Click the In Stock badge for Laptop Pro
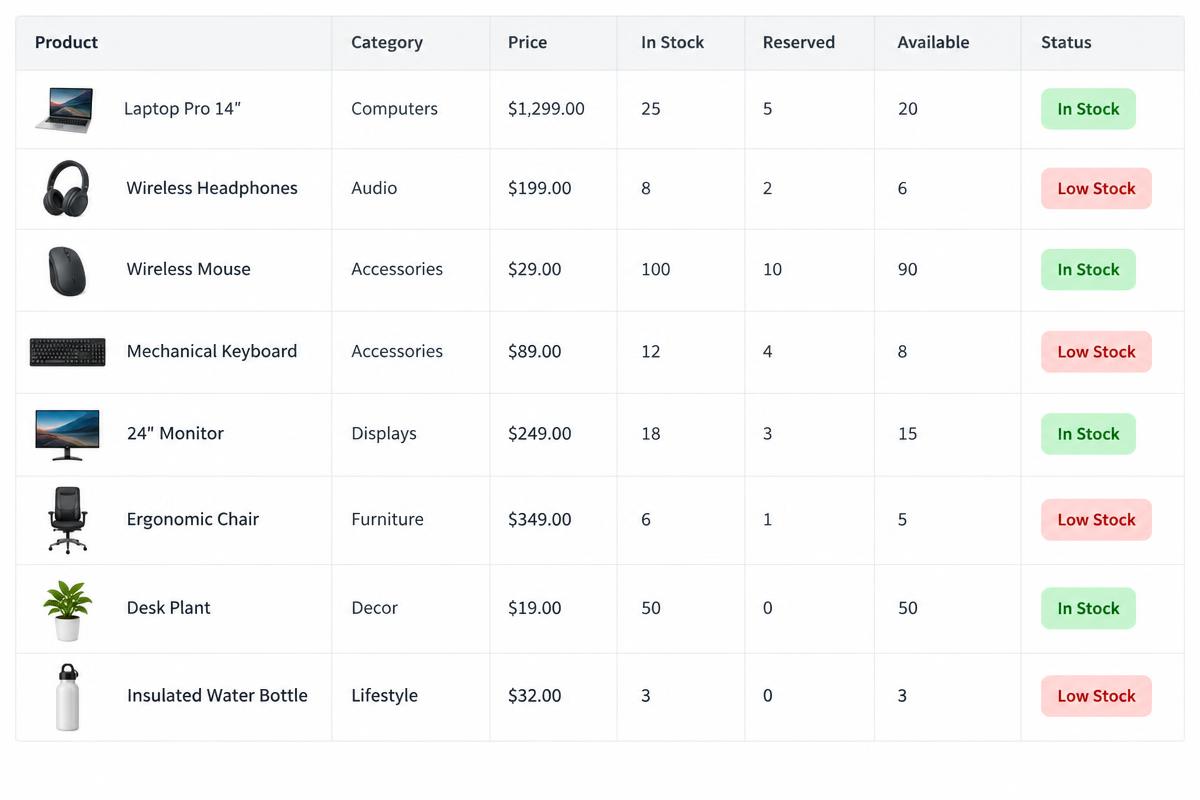Image resolution: width=1200 pixels, height=800 pixels. coord(1088,109)
